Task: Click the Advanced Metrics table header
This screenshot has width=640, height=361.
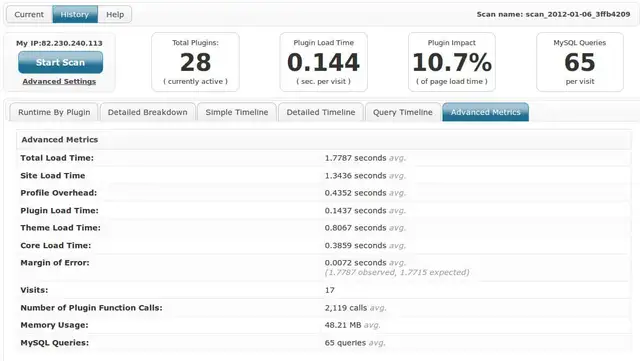Action: (324, 140)
